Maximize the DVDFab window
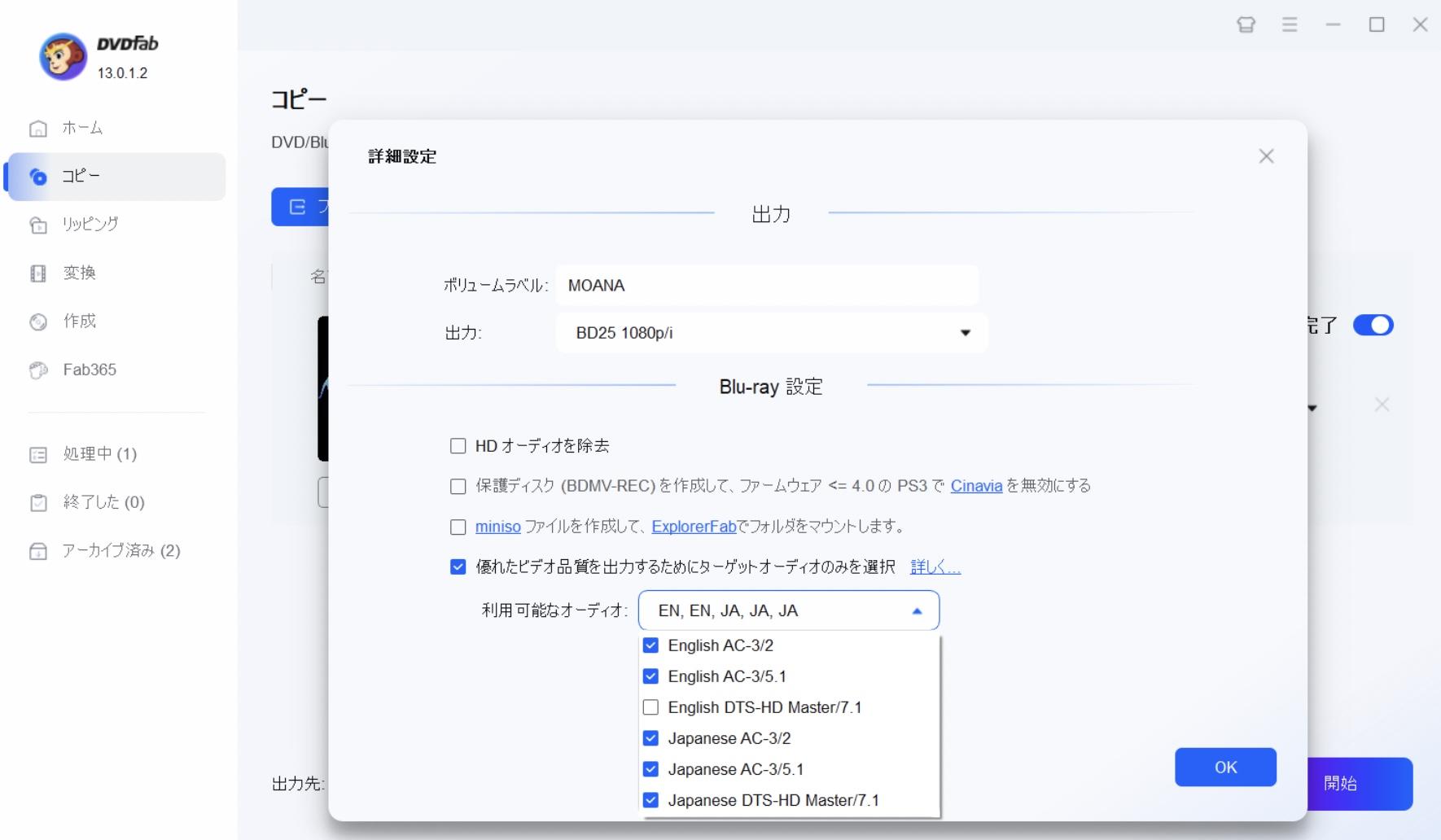 (x=1377, y=24)
